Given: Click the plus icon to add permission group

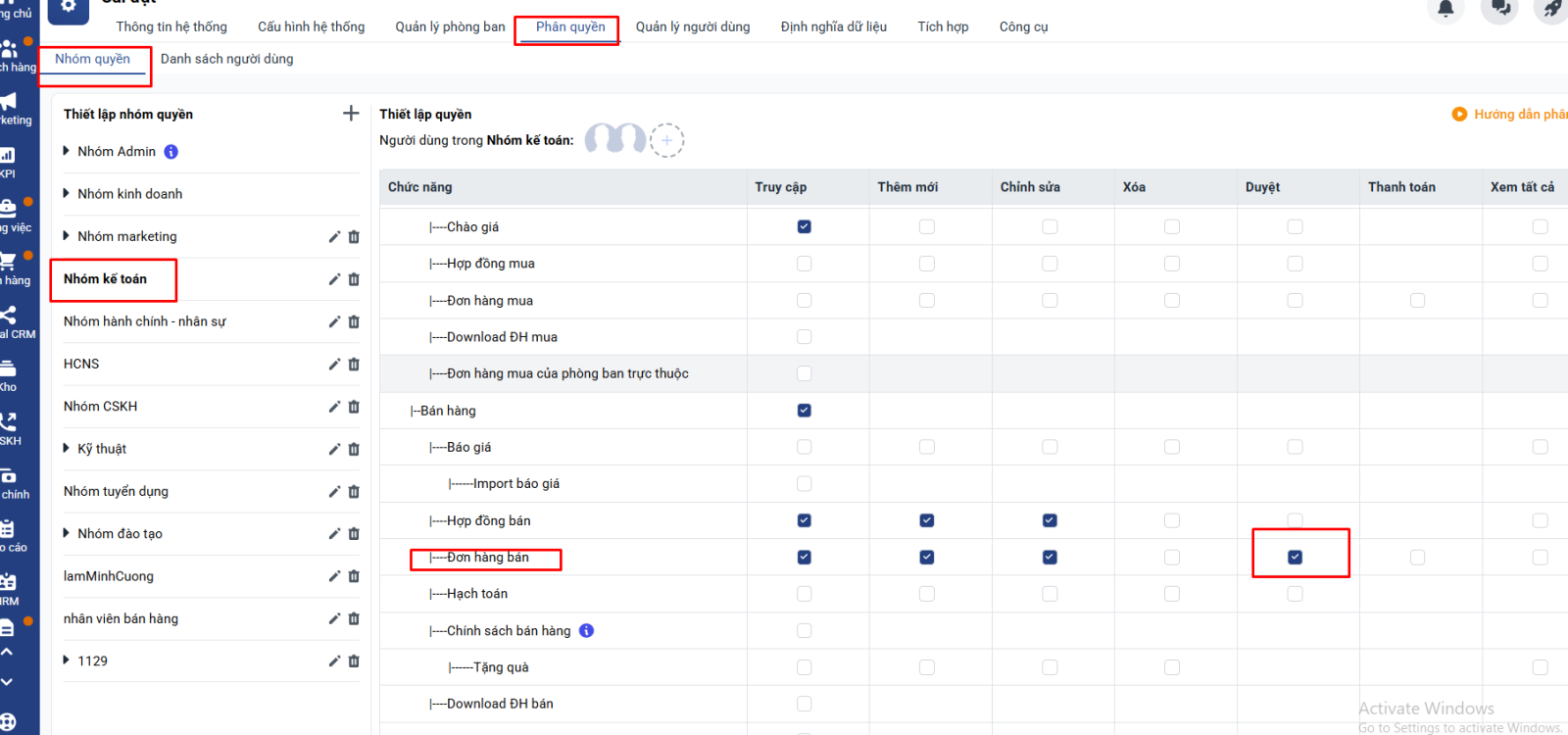Looking at the screenshot, I should [x=351, y=114].
